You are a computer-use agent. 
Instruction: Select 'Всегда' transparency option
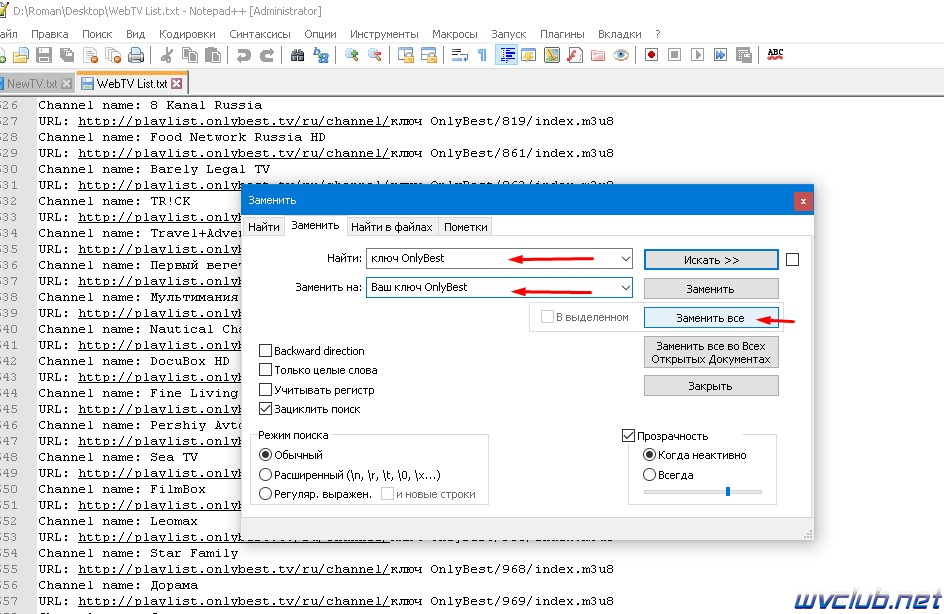pos(649,474)
